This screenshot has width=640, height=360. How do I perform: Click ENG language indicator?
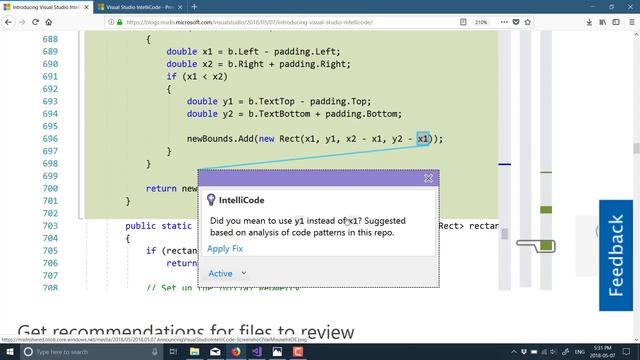pos(579,352)
